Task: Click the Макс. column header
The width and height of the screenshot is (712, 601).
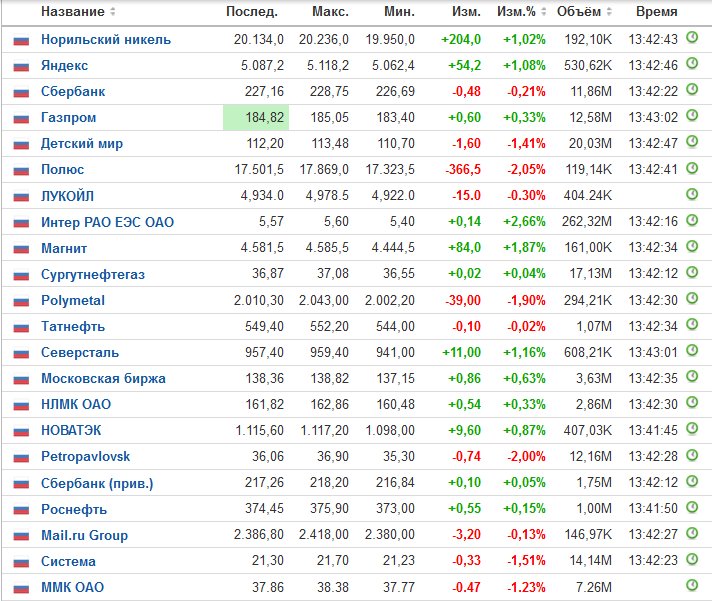Action: (331, 11)
